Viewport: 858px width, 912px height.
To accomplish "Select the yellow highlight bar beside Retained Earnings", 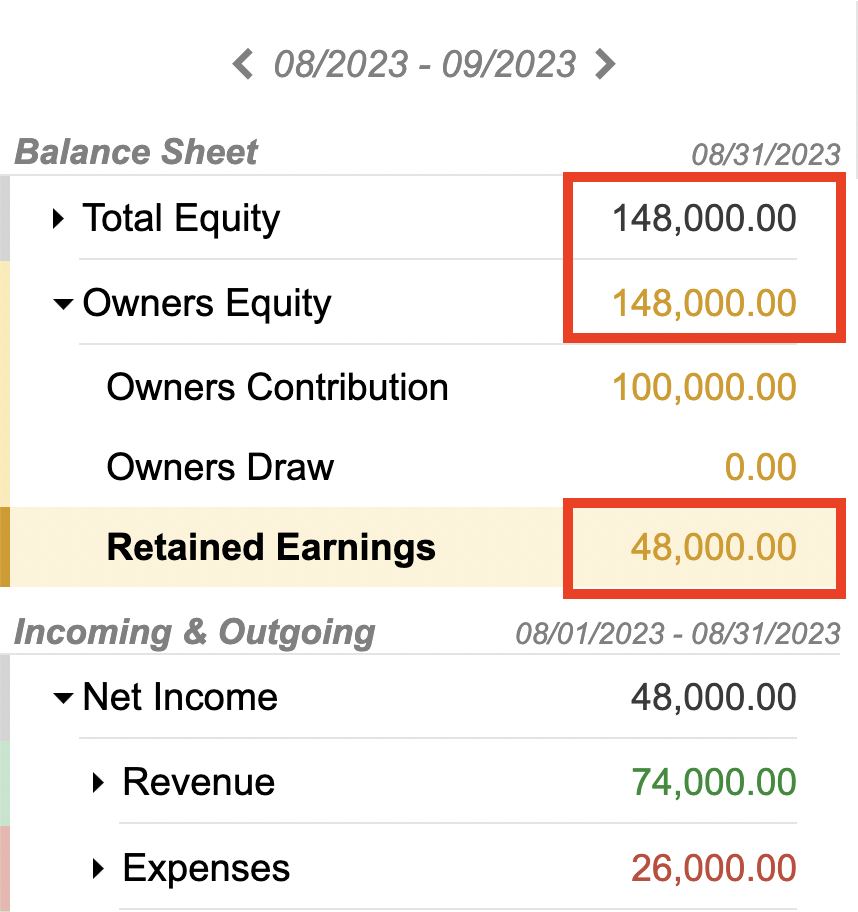I will [x=6, y=548].
